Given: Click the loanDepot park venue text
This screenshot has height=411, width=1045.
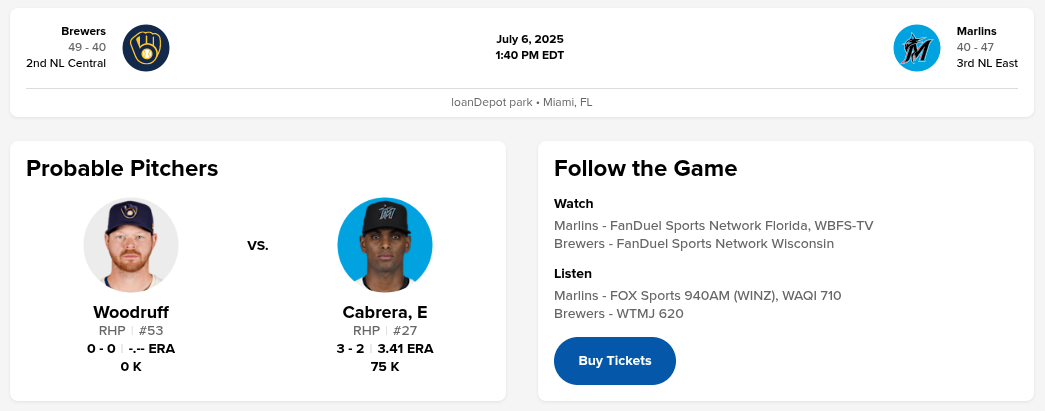Looking at the screenshot, I should pyautogui.click(x=521, y=102).
